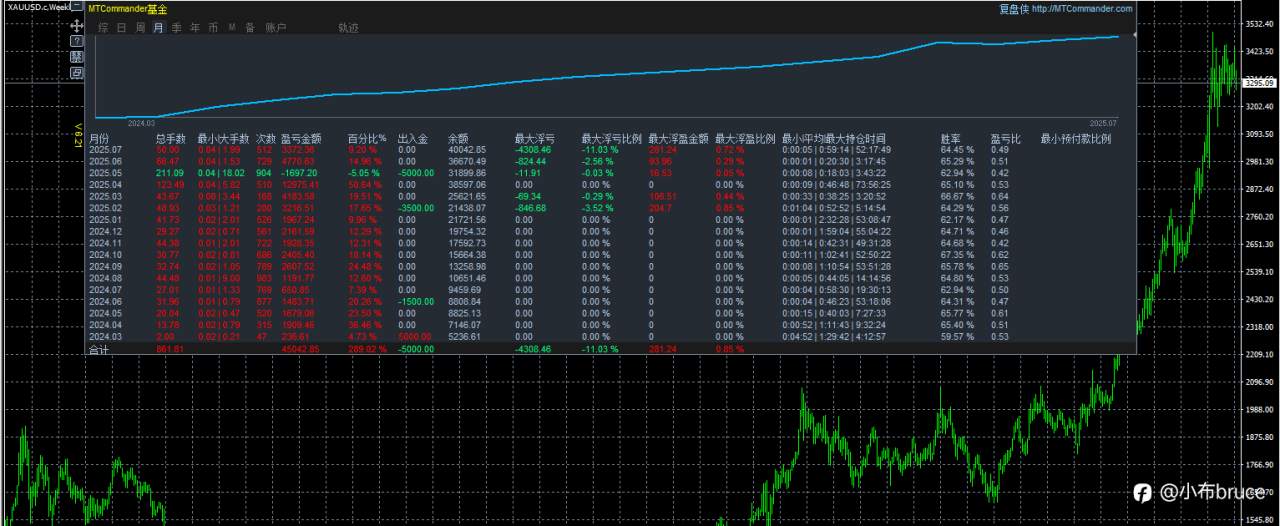Switch to the 季 quarterly tab
The width and height of the screenshot is (1280, 526).
pos(177,28)
